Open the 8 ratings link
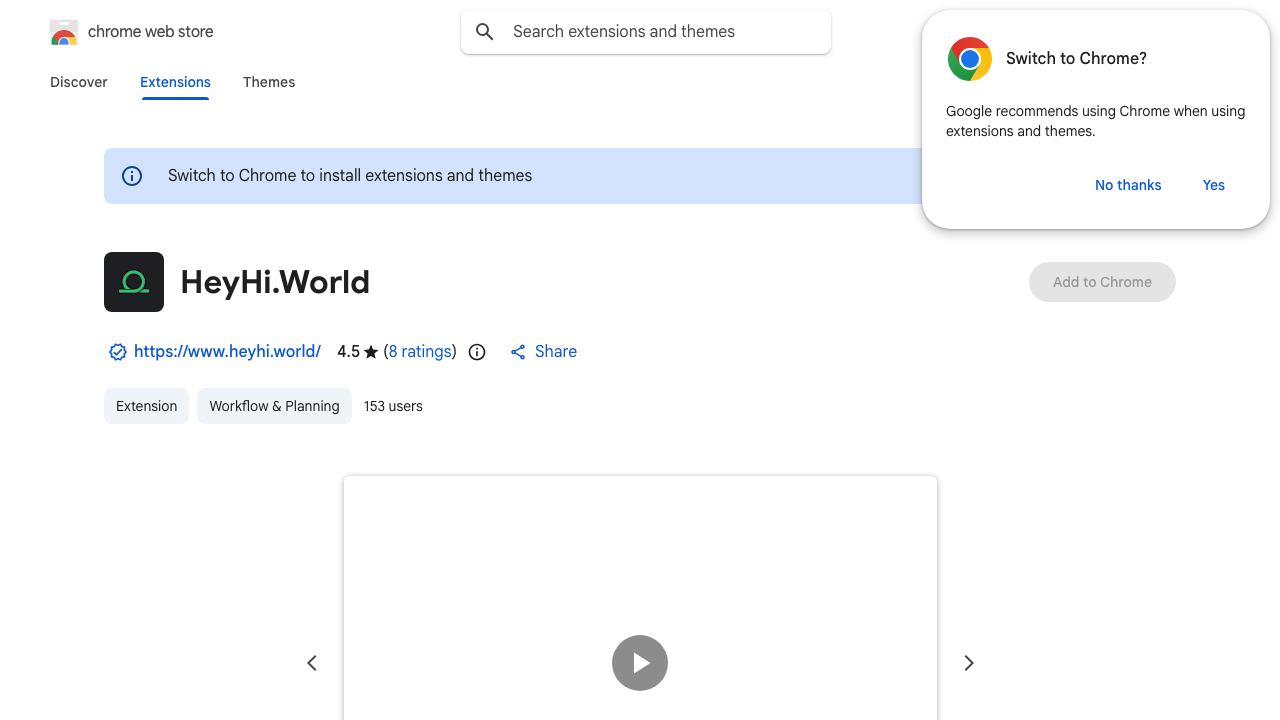This screenshot has height=720, width=1280. click(420, 352)
